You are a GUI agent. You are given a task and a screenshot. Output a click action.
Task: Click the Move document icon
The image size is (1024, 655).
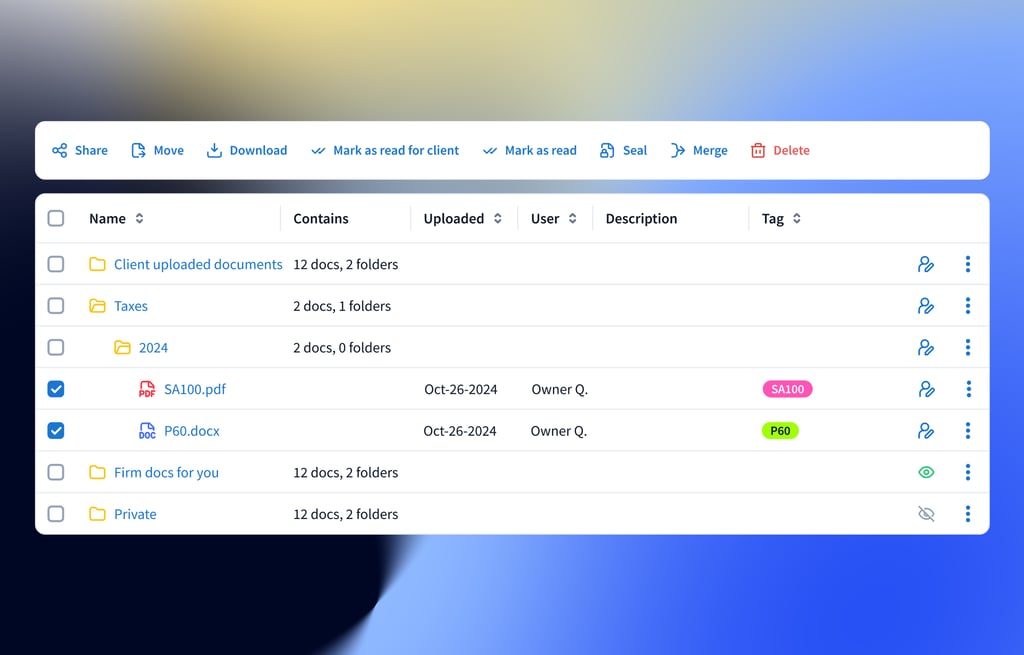point(139,151)
